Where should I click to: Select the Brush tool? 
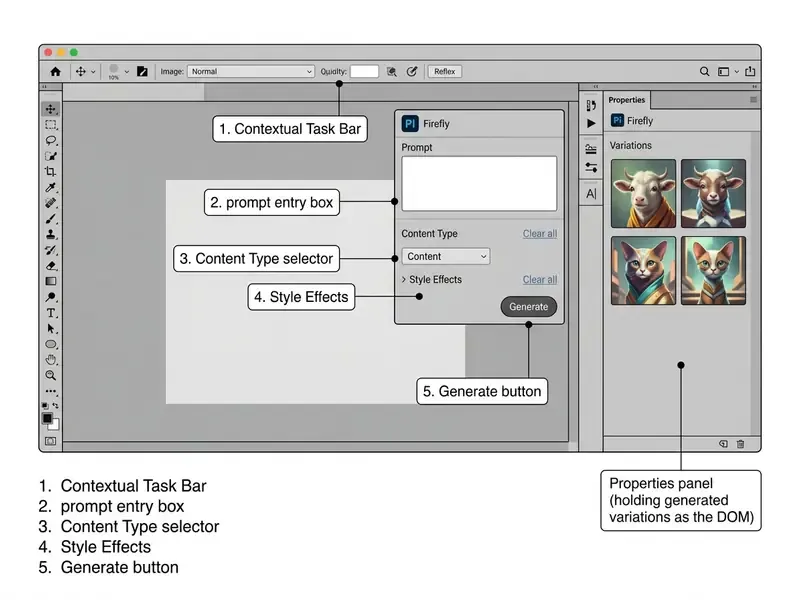click(x=51, y=219)
